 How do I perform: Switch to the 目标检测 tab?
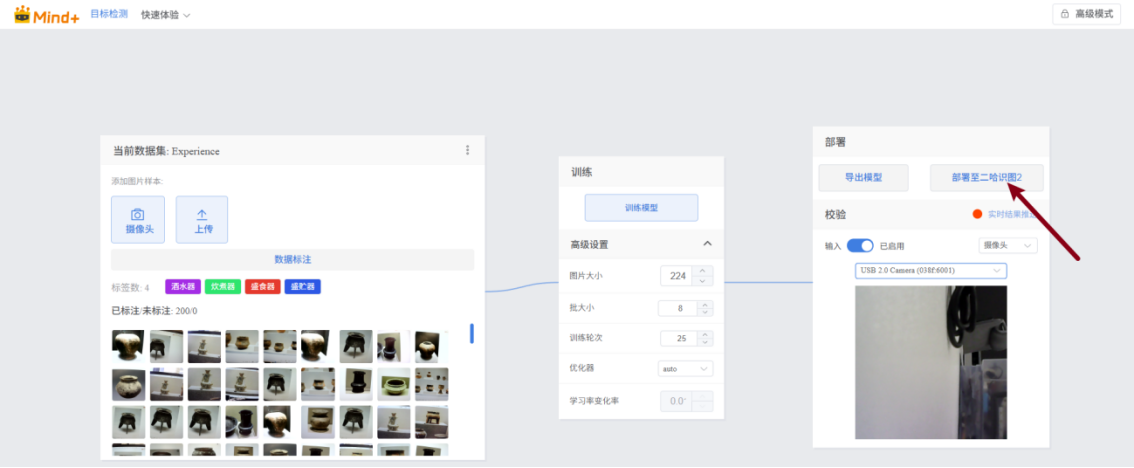(109, 14)
